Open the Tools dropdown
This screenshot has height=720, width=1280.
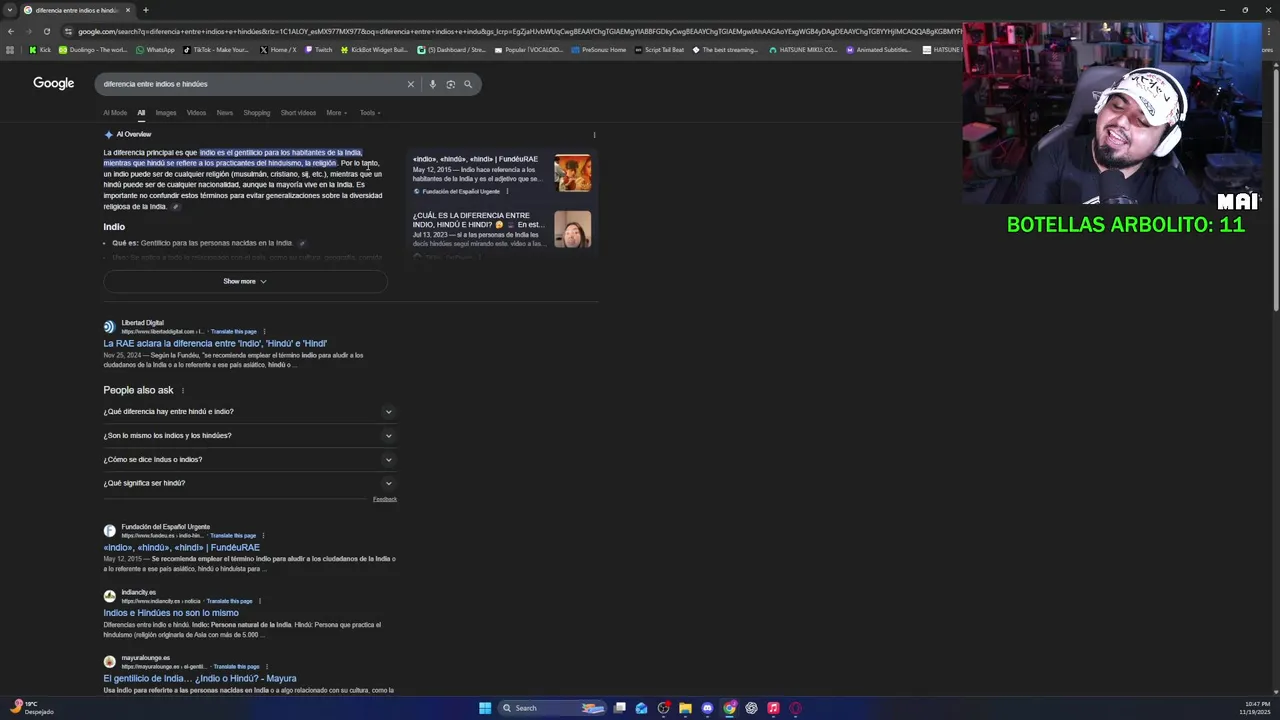370,113
